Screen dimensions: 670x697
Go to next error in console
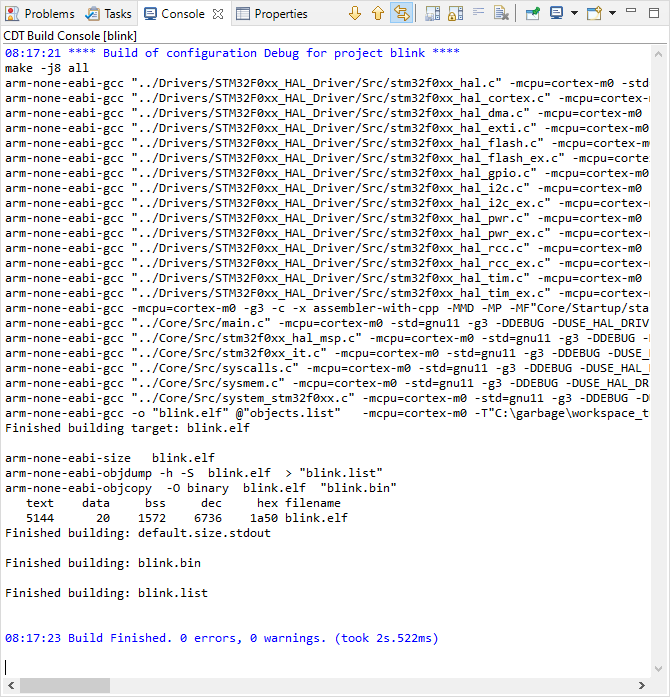pyautogui.click(x=355, y=13)
